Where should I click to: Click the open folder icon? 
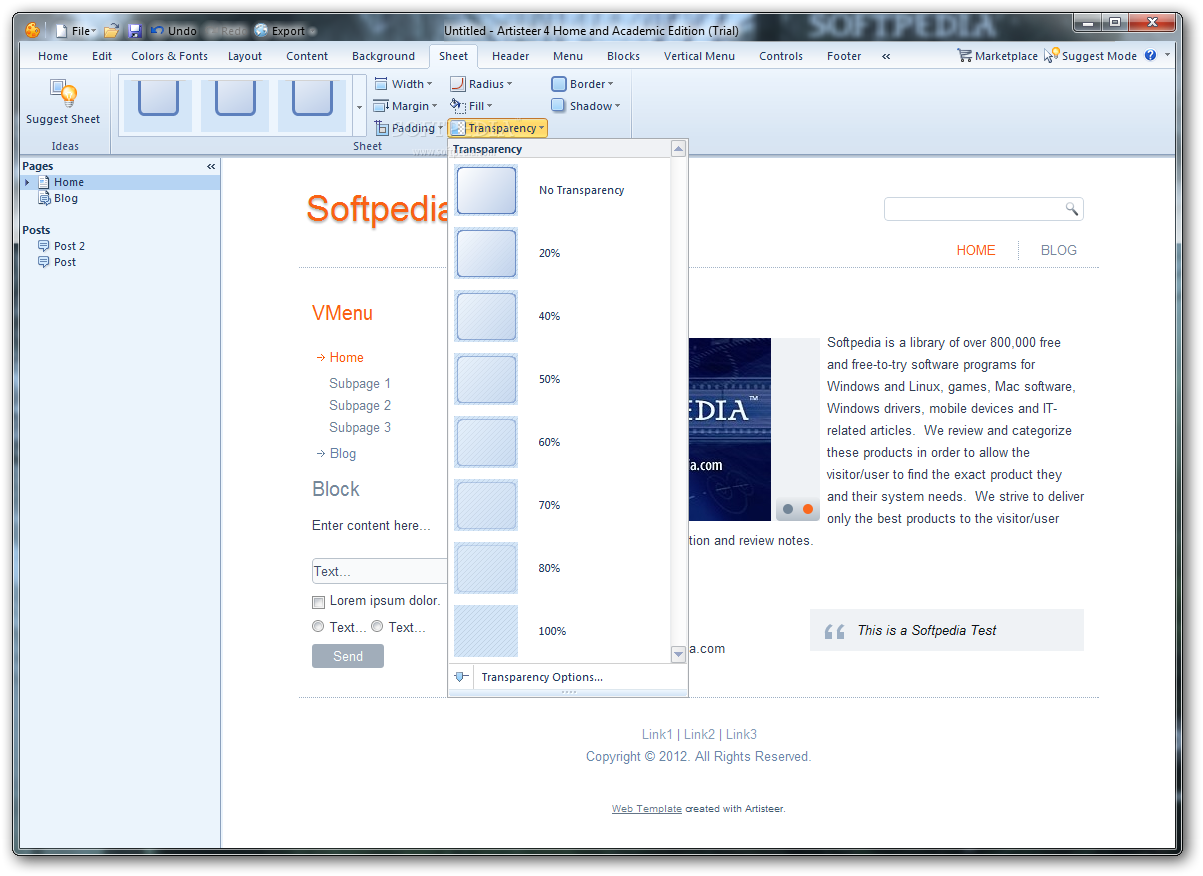tap(112, 31)
